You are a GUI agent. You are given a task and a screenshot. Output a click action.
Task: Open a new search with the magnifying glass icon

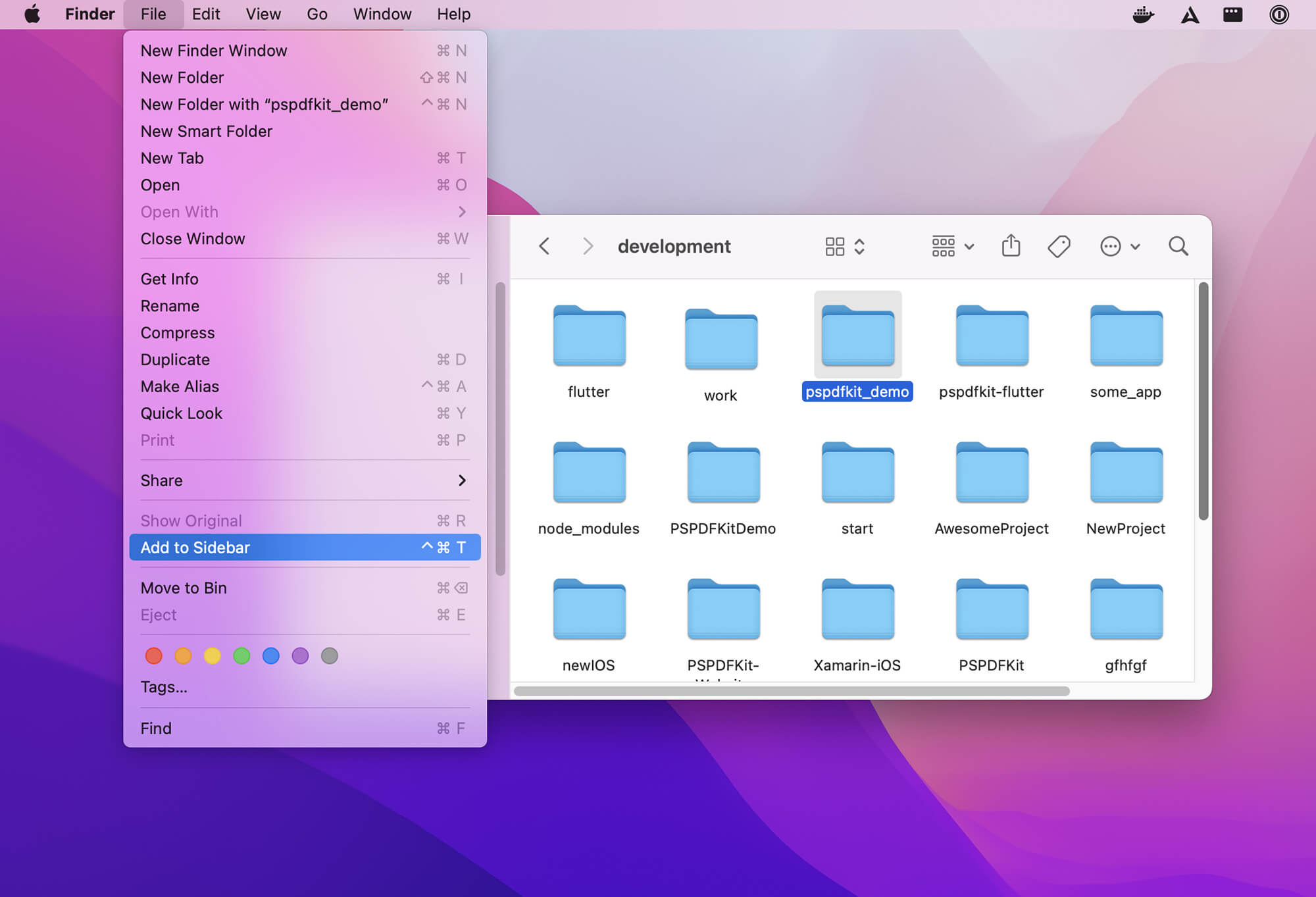click(x=1178, y=246)
